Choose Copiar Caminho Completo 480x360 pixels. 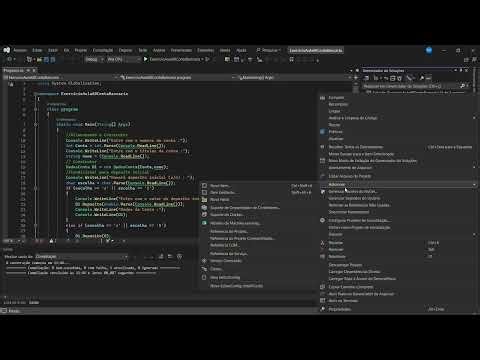pyautogui.click(x=398, y=287)
